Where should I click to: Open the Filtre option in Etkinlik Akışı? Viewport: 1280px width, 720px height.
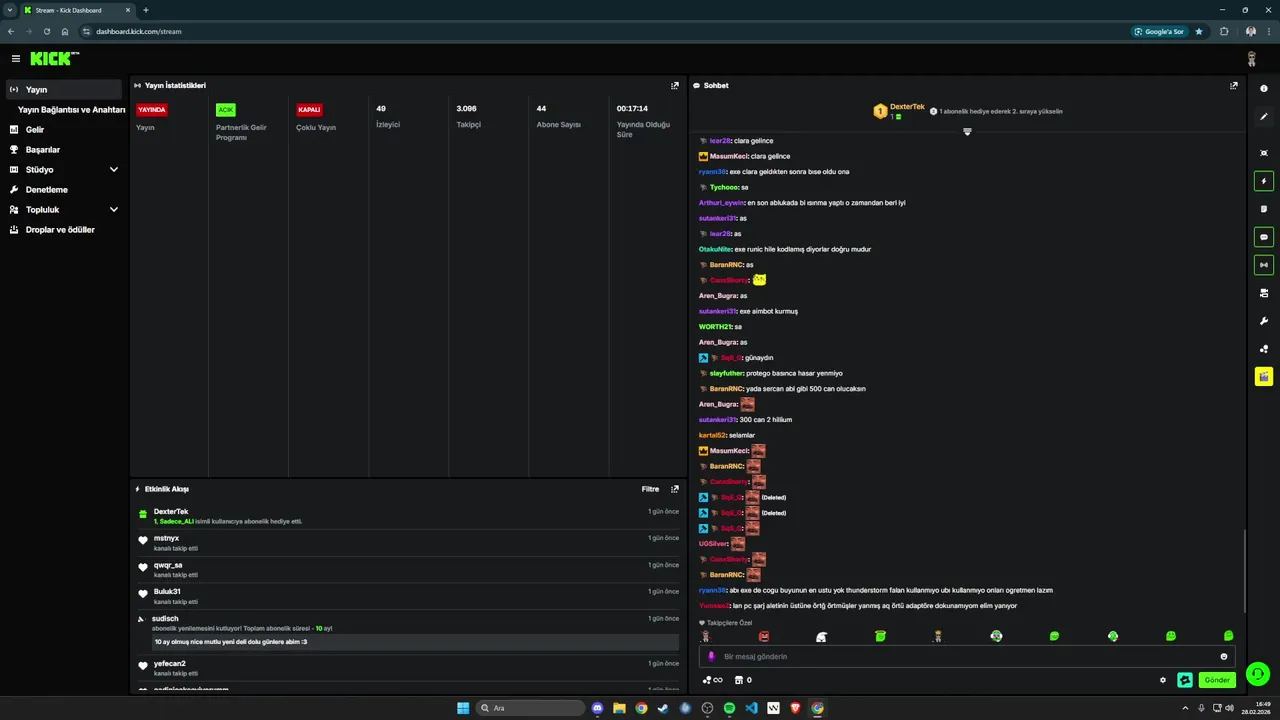point(650,489)
